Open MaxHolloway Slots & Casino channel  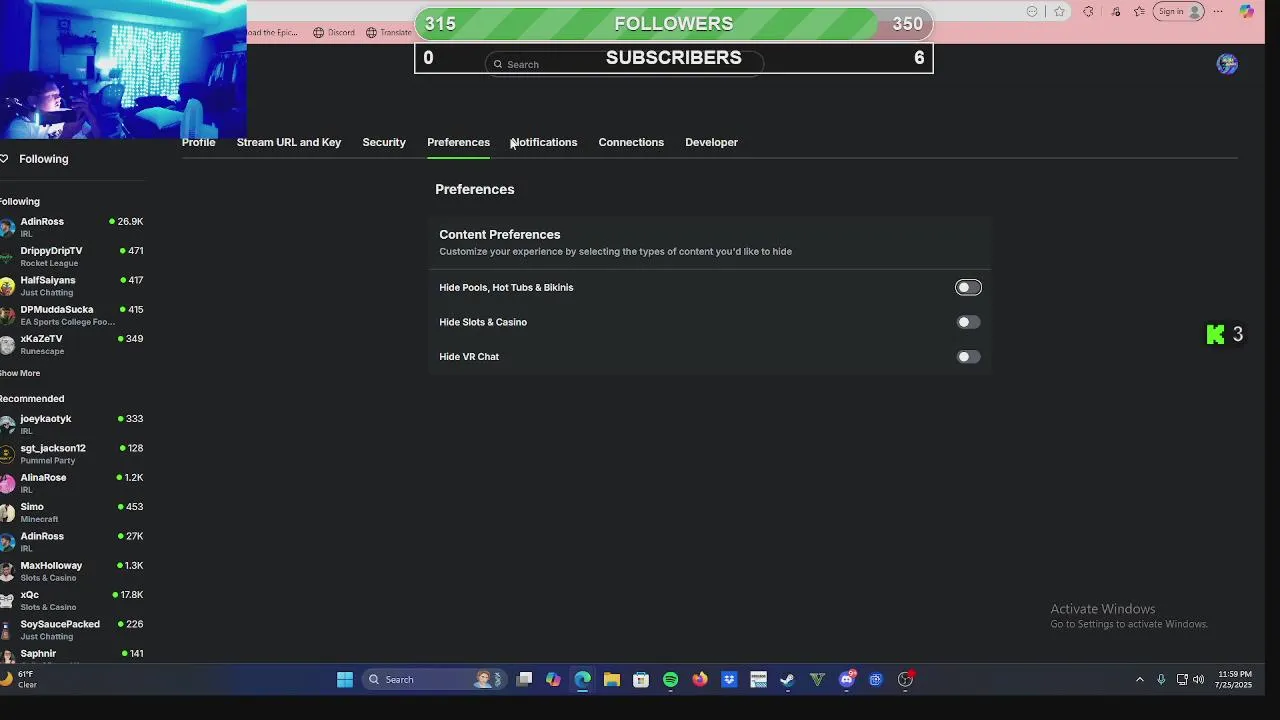[x=72, y=571]
